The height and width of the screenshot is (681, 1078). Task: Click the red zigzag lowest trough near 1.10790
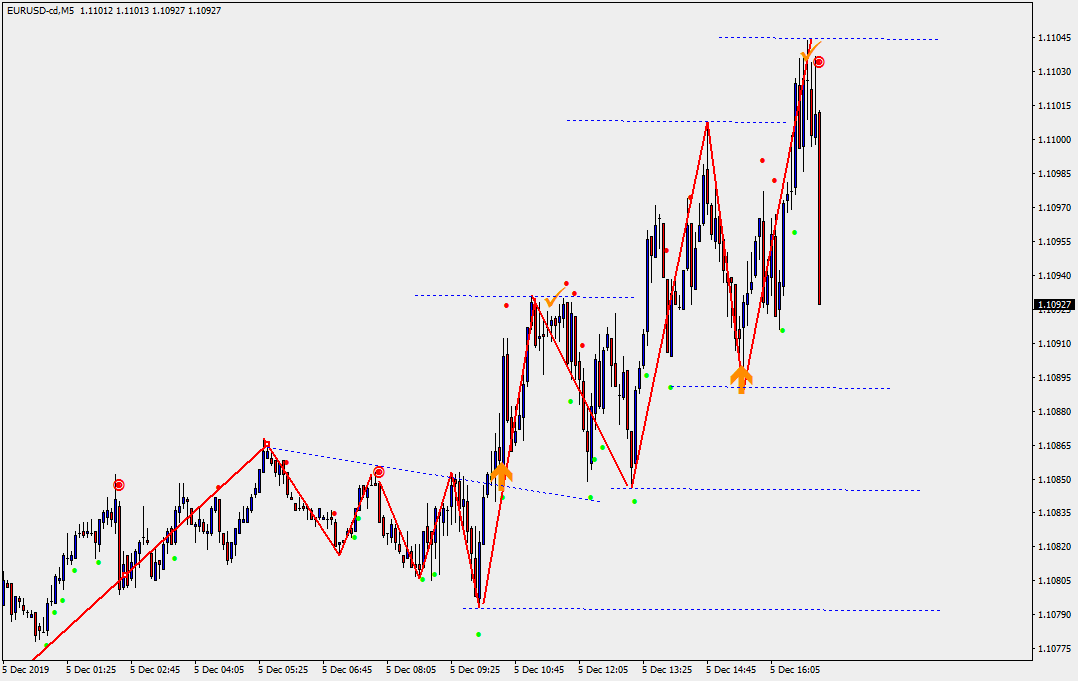480,606
